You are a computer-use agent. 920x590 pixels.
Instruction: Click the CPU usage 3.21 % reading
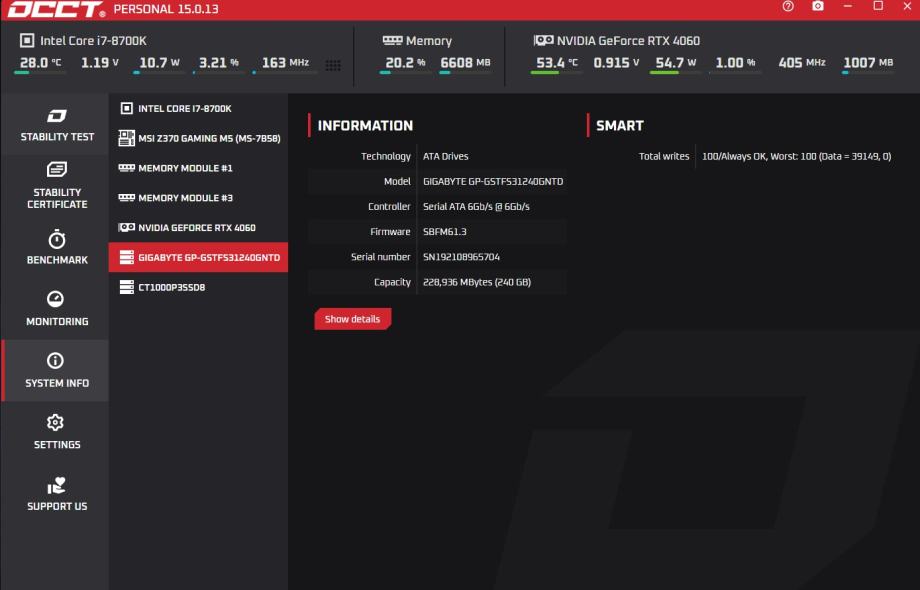tap(219, 63)
